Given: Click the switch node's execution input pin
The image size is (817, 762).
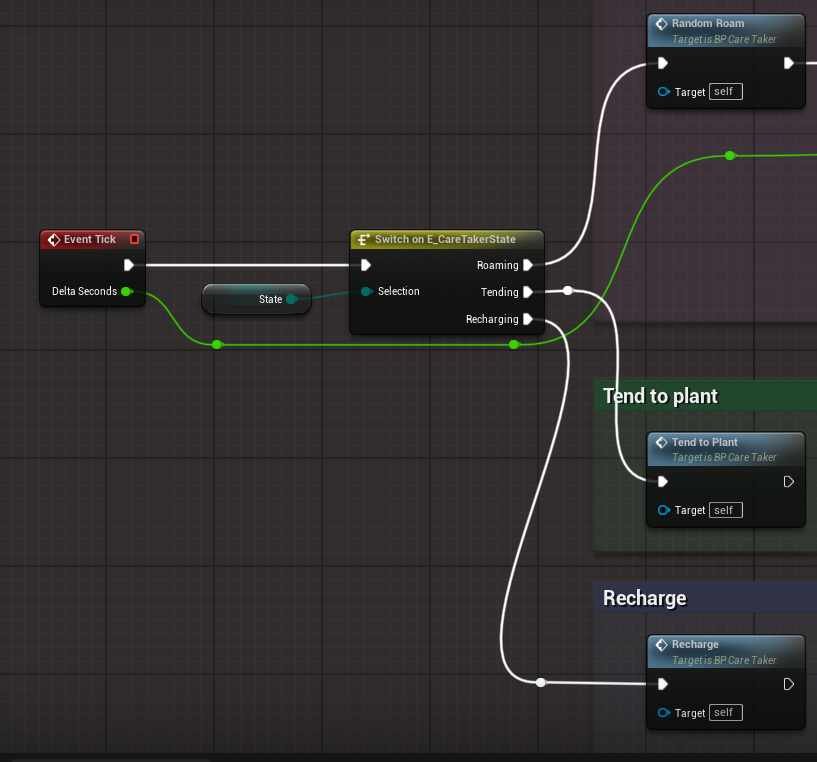Looking at the screenshot, I should pos(366,265).
